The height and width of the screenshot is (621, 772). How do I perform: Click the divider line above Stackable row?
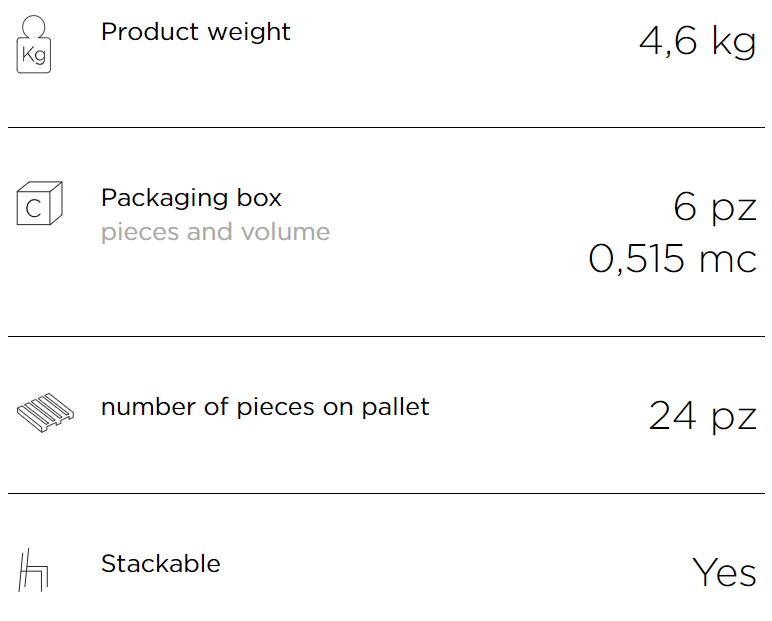coord(386,493)
